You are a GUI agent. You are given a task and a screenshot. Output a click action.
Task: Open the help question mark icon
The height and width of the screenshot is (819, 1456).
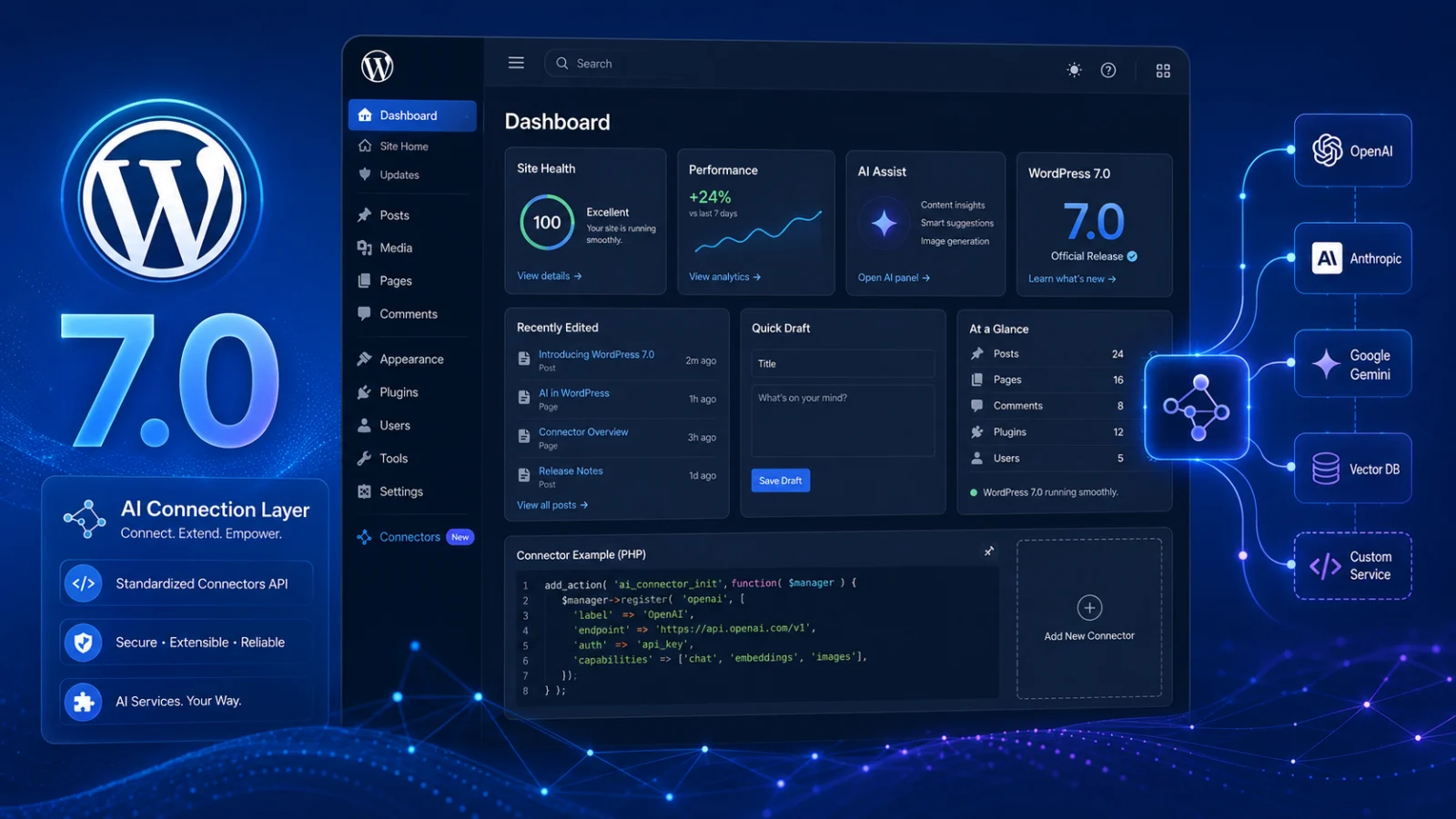pos(1108,70)
